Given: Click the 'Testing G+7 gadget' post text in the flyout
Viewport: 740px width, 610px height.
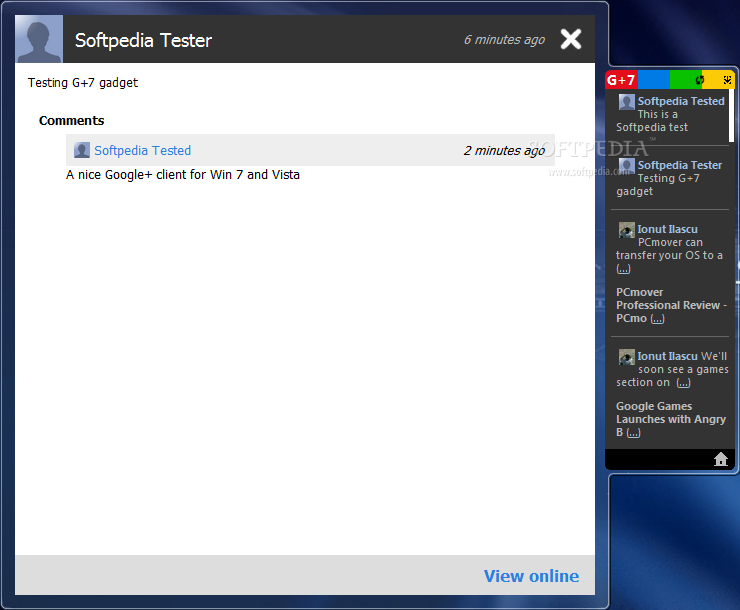Looking at the screenshot, I should tap(83, 83).
